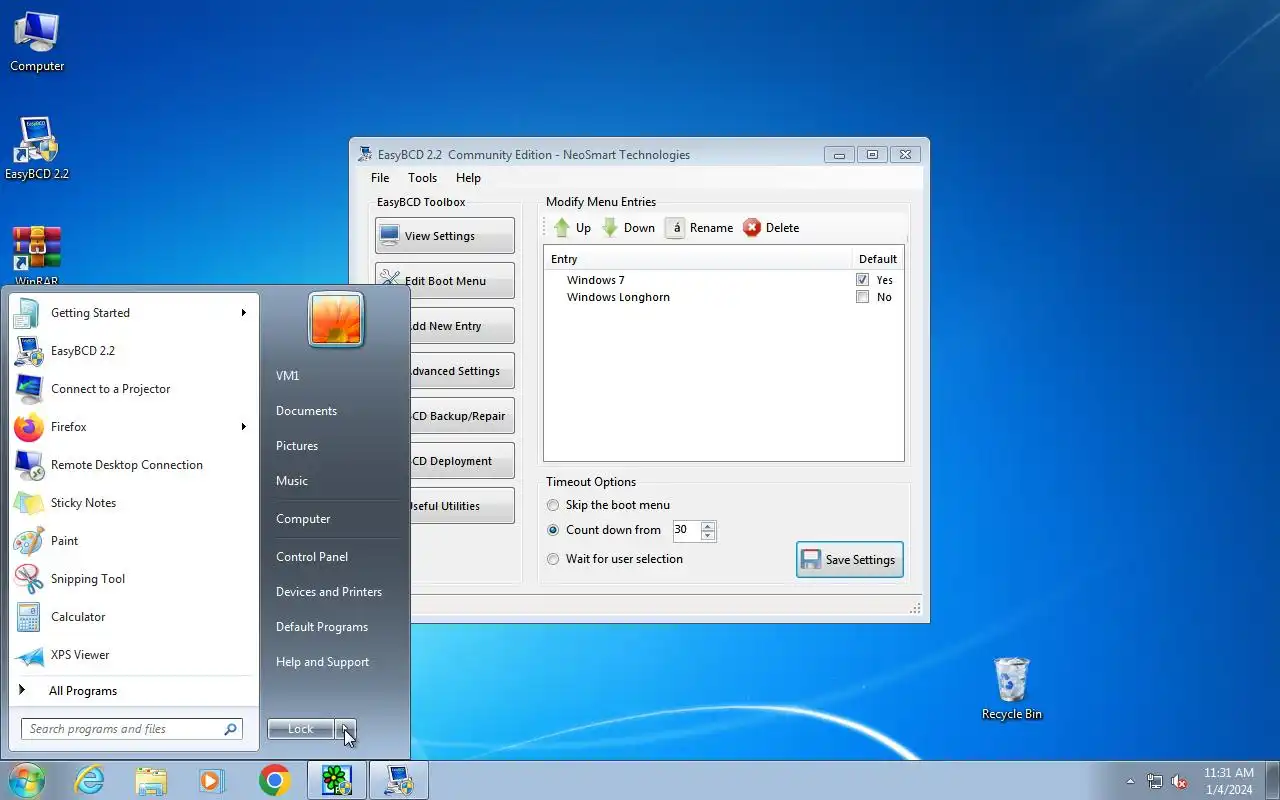This screenshot has width=1280, height=800.
Task: Launch Firefox from Start menu
Action: 133,427
